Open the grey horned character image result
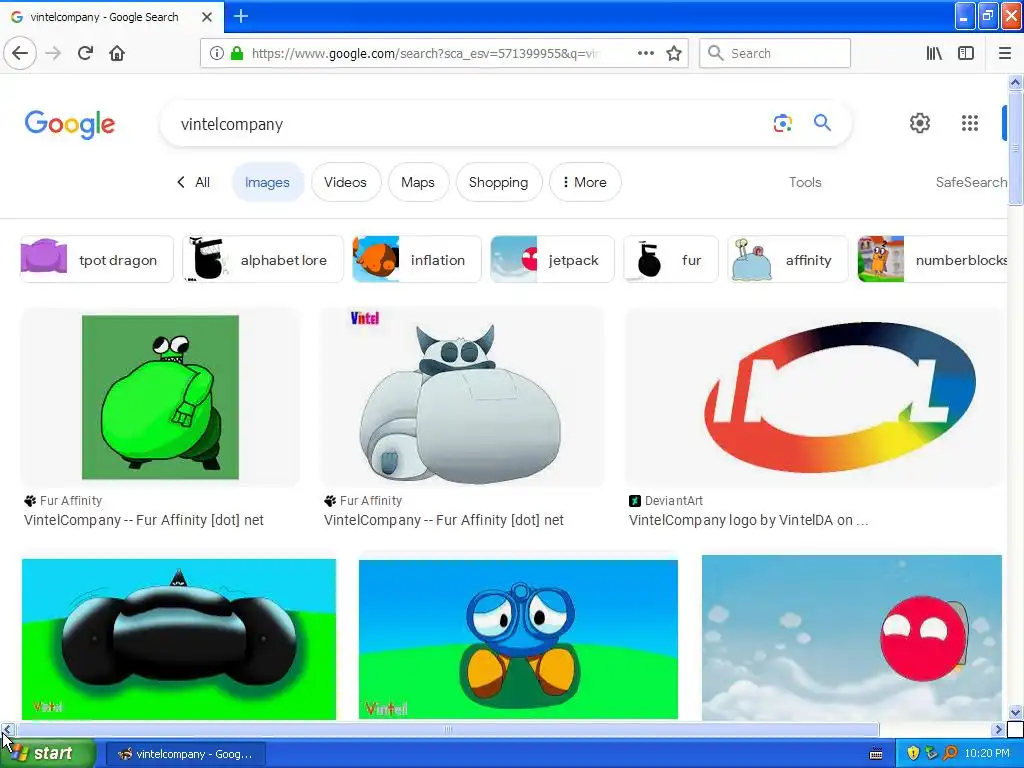This screenshot has height=768, width=1024. (x=462, y=397)
